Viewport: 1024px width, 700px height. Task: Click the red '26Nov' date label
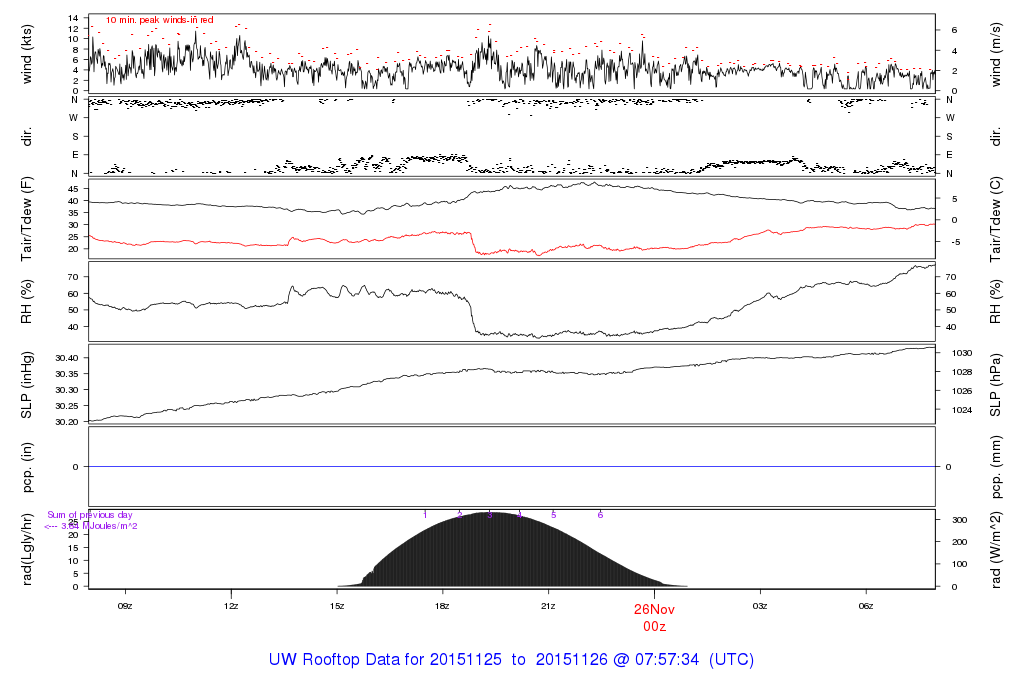[x=654, y=609]
